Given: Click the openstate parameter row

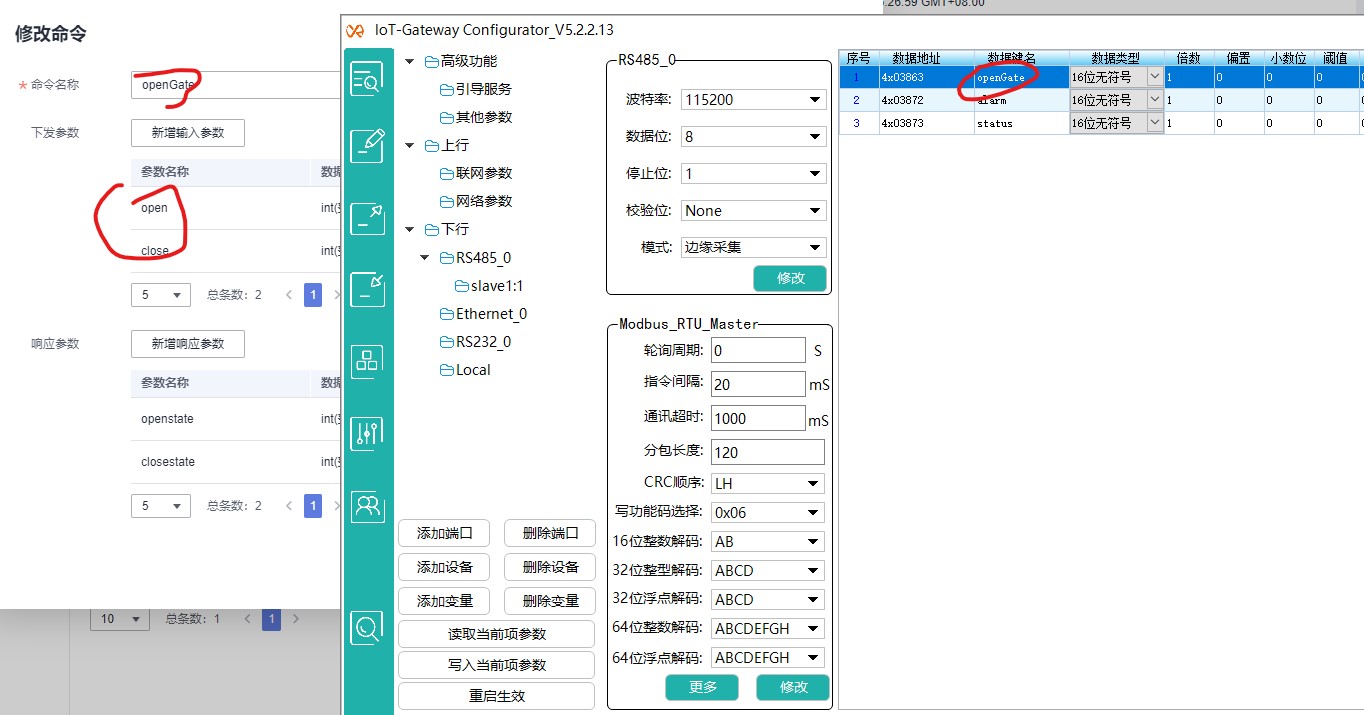Looking at the screenshot, I should pos(236,419).
